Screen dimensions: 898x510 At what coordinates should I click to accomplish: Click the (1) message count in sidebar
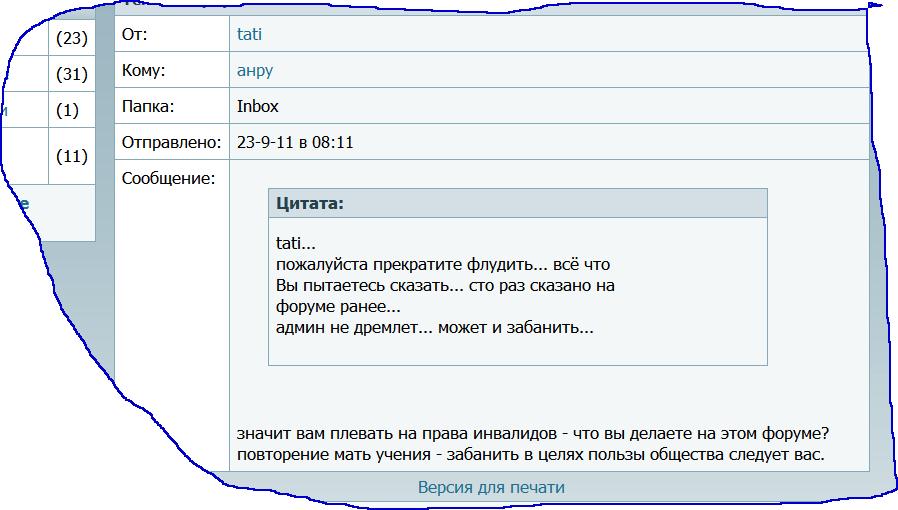tap(67, 111)
